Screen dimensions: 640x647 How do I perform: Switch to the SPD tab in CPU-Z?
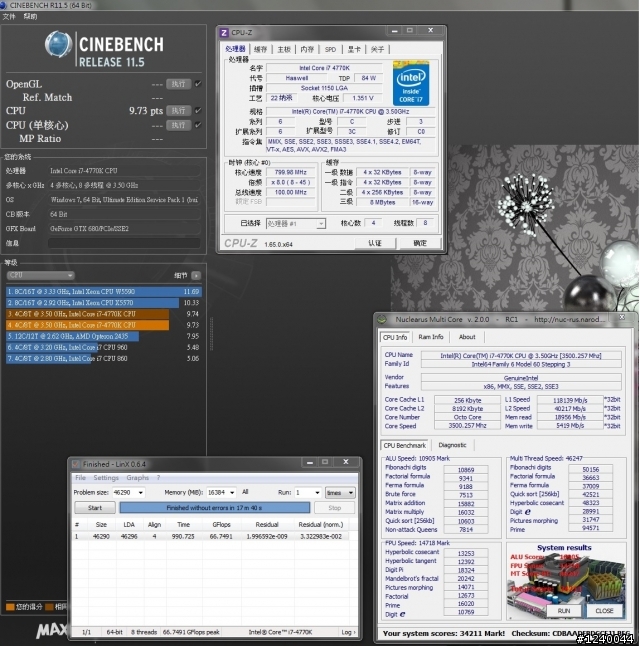click(x=330, y=50)
